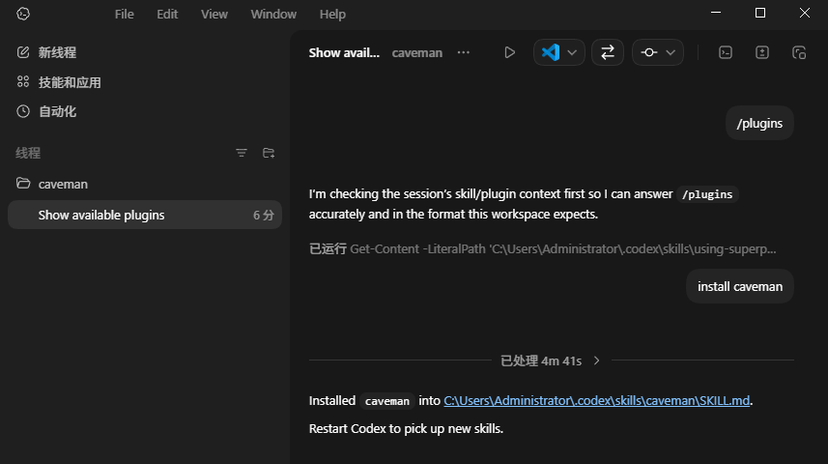Click the Codex app logo icon
The height and width of the screenshot is (464, 828).
(x=23, y=14)
